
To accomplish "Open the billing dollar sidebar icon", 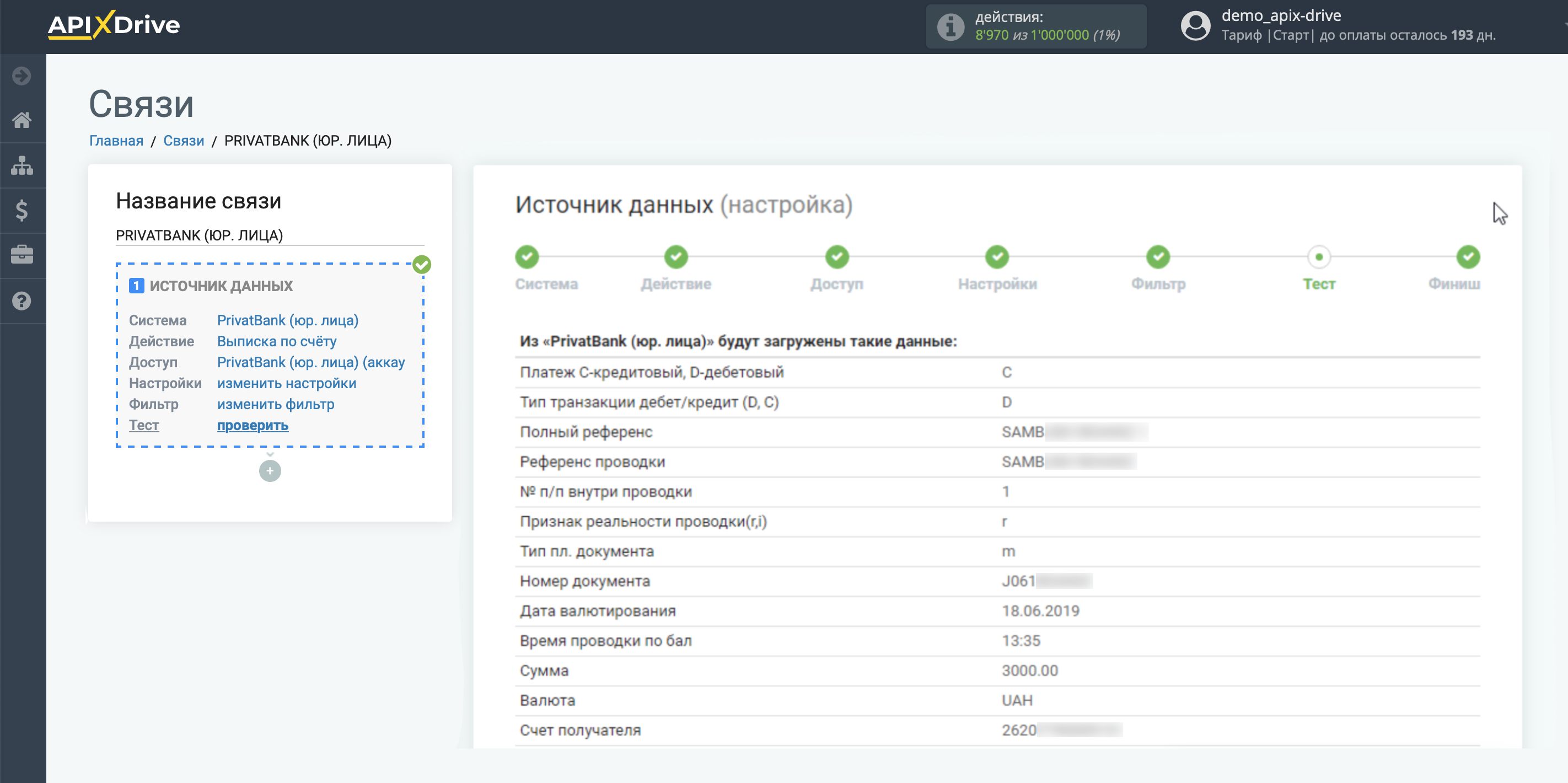I will [x=22, y=210].
